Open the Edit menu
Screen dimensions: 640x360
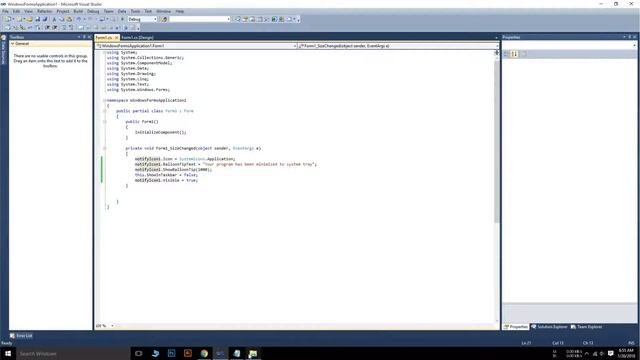[16, 11]
